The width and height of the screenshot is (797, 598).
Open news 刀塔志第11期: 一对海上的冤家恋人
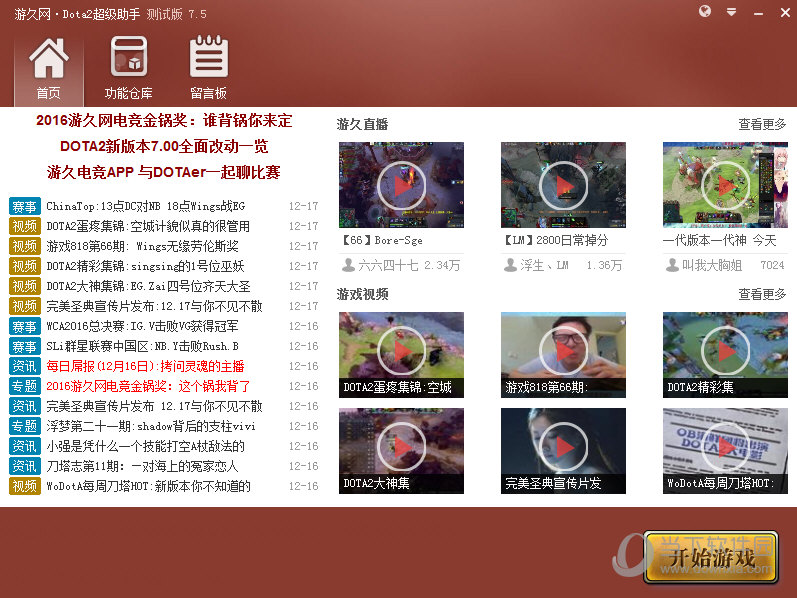142,466
